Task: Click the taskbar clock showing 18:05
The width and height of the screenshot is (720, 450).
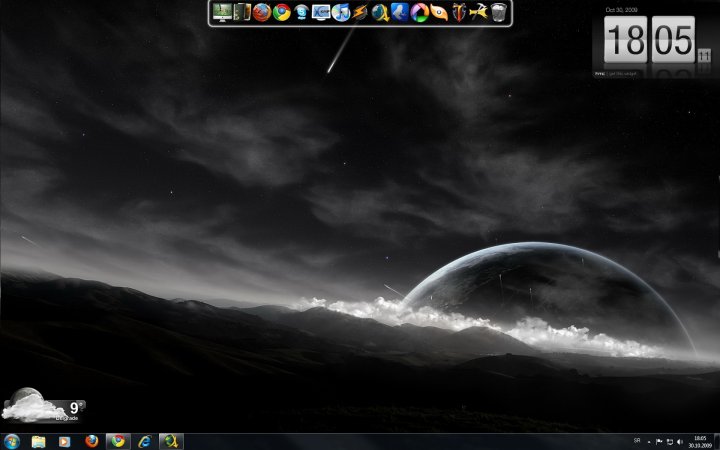Action: pos(700,442)
